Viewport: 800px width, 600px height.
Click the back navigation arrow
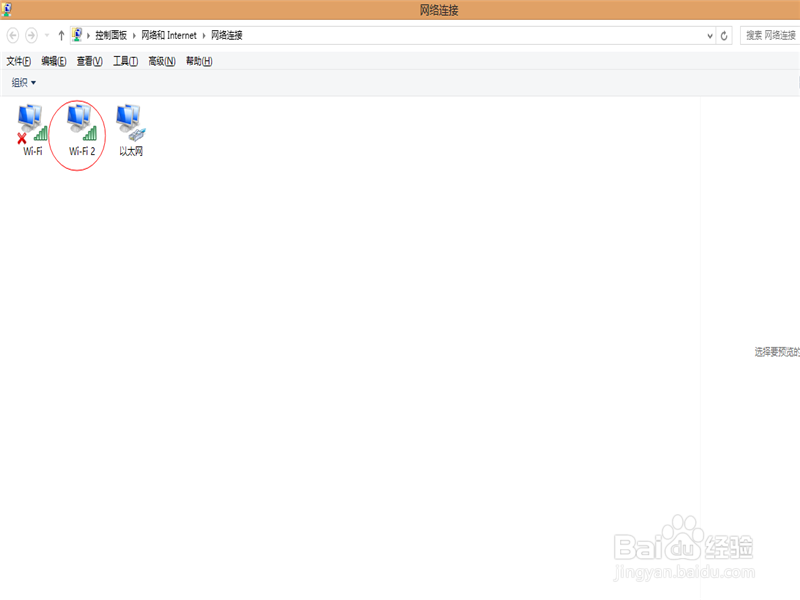(x=14, y=33)
